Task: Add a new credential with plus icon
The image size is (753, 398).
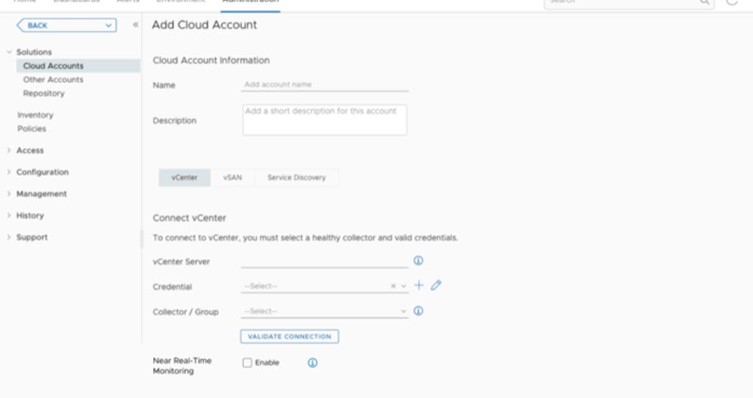Action: [x=419, y=285]
